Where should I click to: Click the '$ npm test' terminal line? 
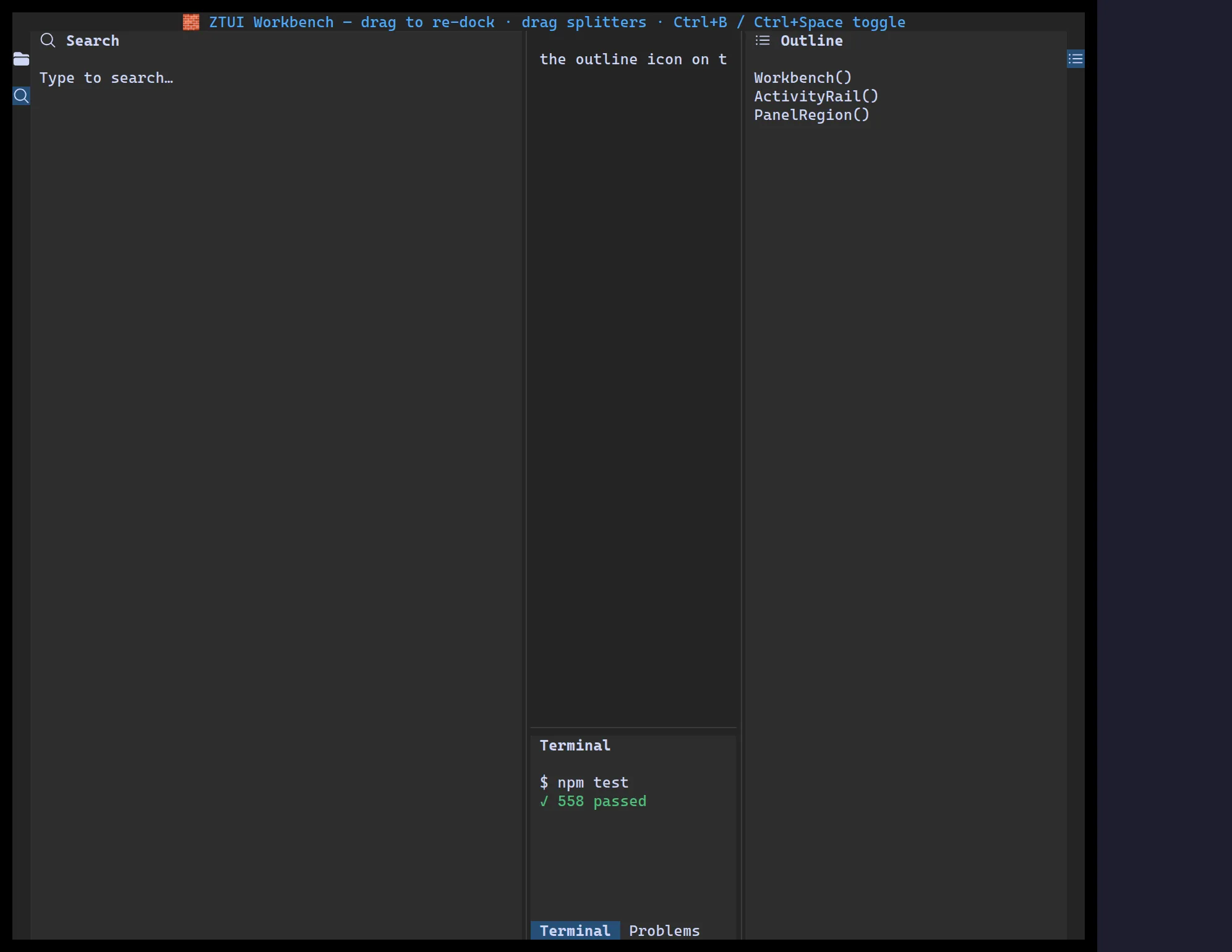click(x=584, y=783)
